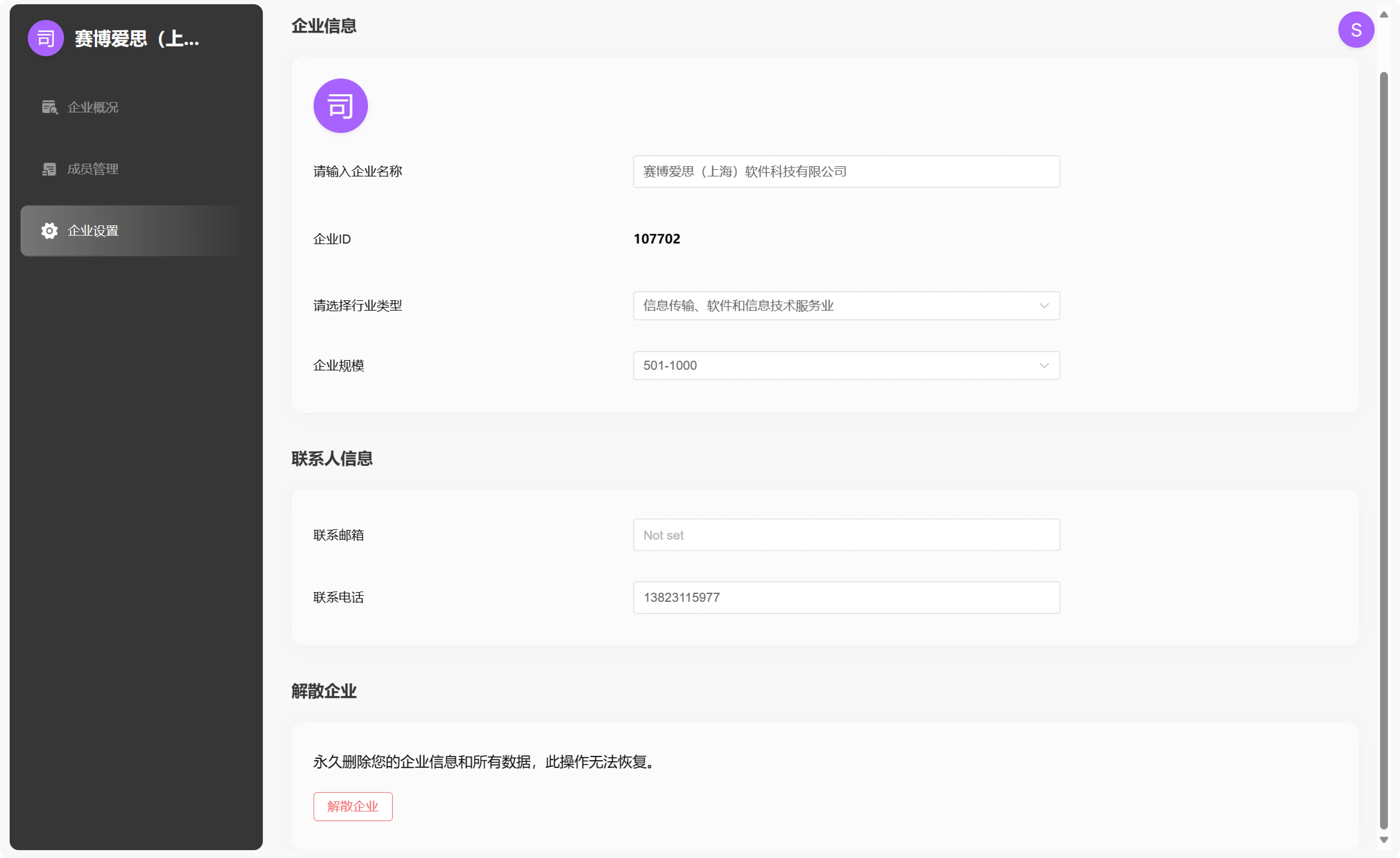Screen dimensions: 1400x858
Task: Open 企业概况 in the sidebar
Action: [x=136, y=107]
